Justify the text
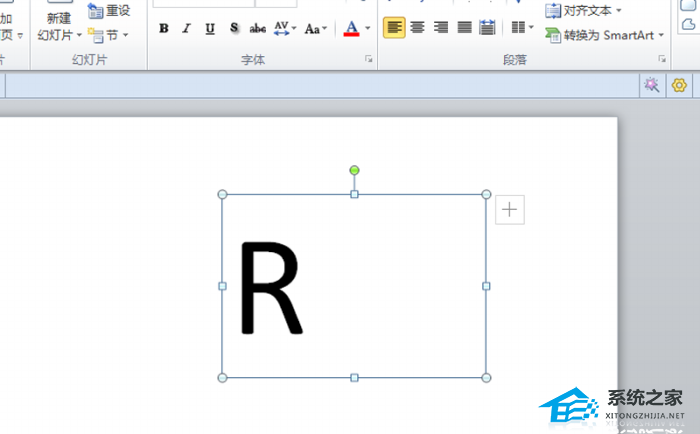Screen dimensions: 700x434 tap(464, 28)
